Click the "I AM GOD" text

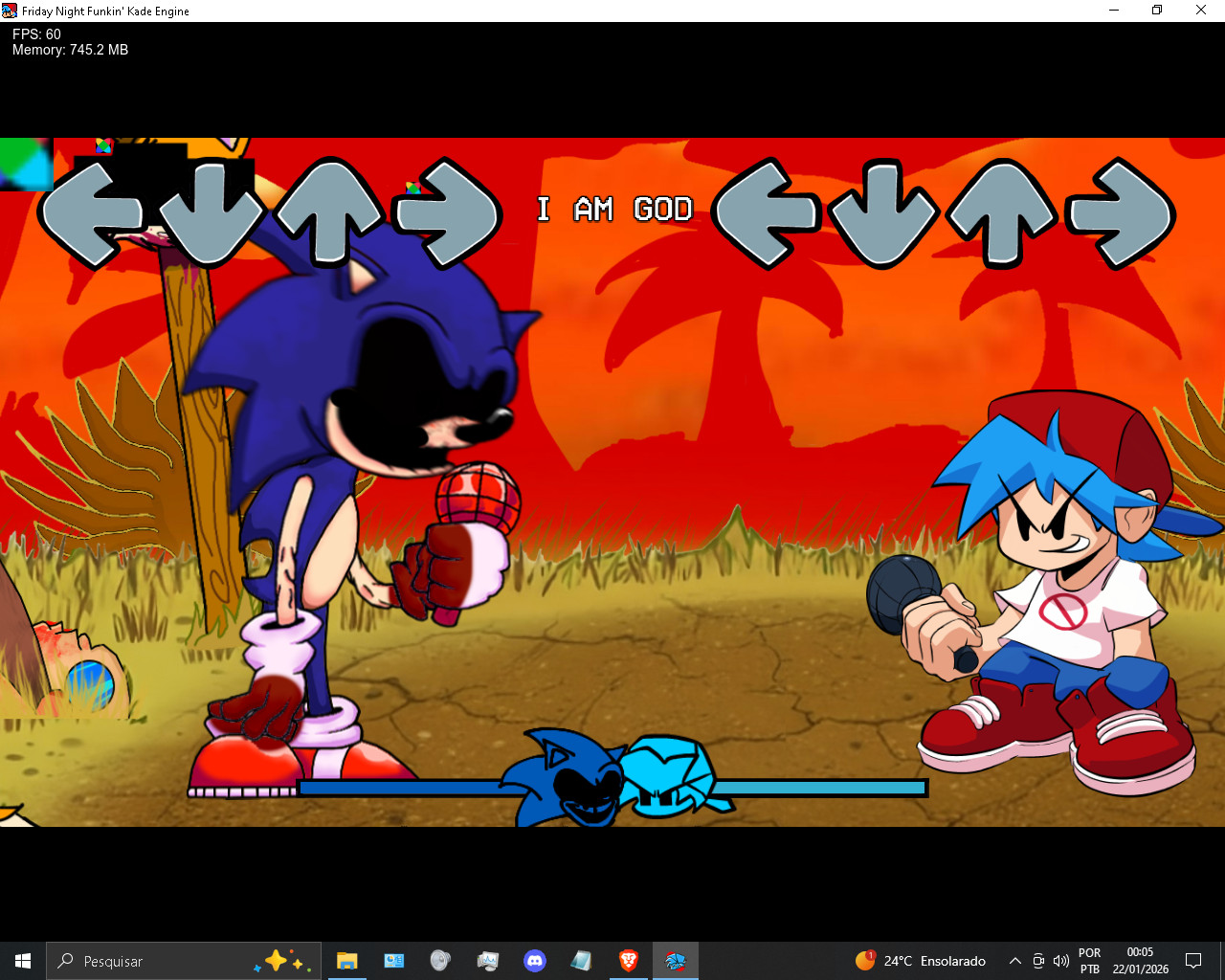click(x=614, y=210)
